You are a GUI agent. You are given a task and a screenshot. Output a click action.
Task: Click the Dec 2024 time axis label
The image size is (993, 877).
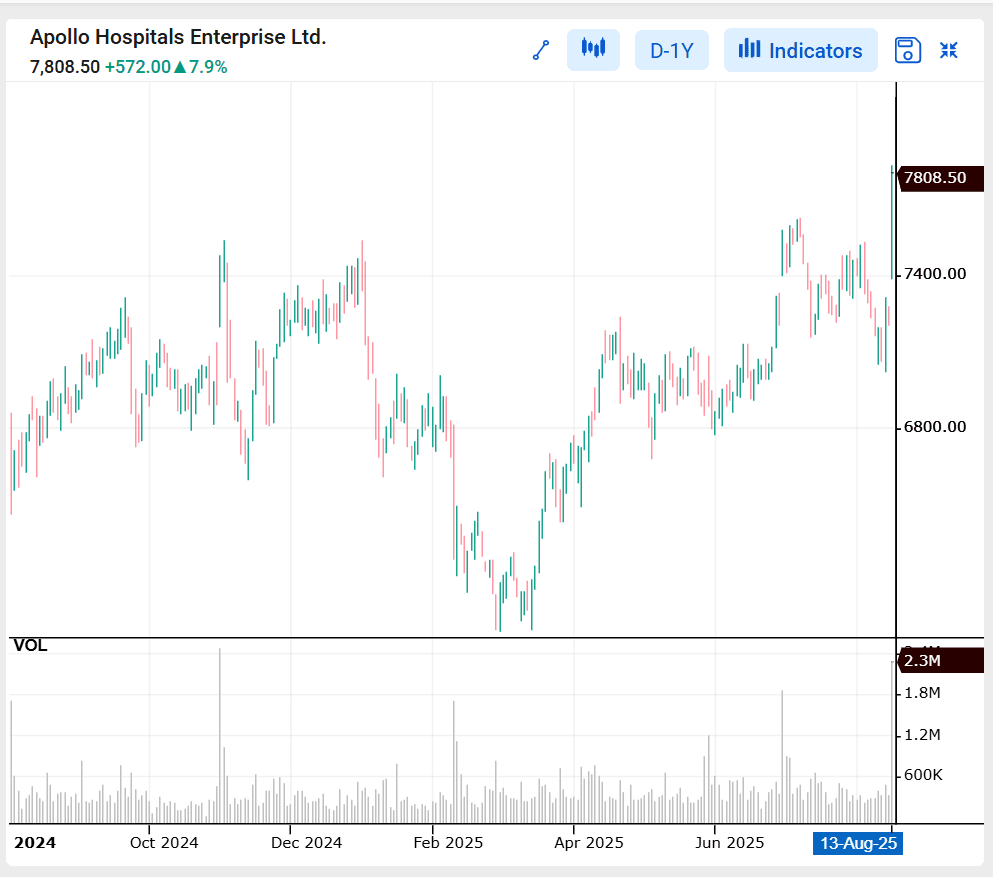[x=306, y=843]
